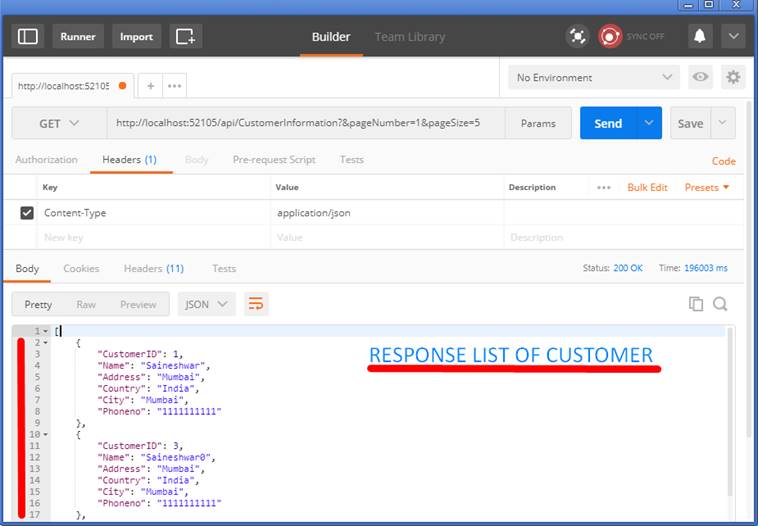Image resolution: width=758 pixels, height=526 pixels.
Task: Toggle the sidebar panel icon
Action: (28, 37)
